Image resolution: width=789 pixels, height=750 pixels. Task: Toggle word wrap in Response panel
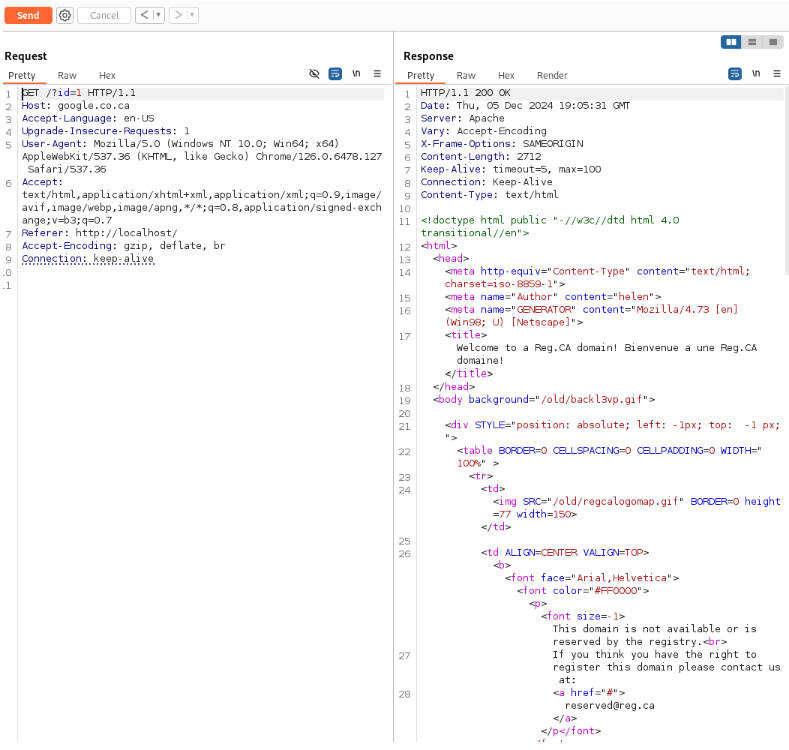pyautogui.click(x=735, y=74)
